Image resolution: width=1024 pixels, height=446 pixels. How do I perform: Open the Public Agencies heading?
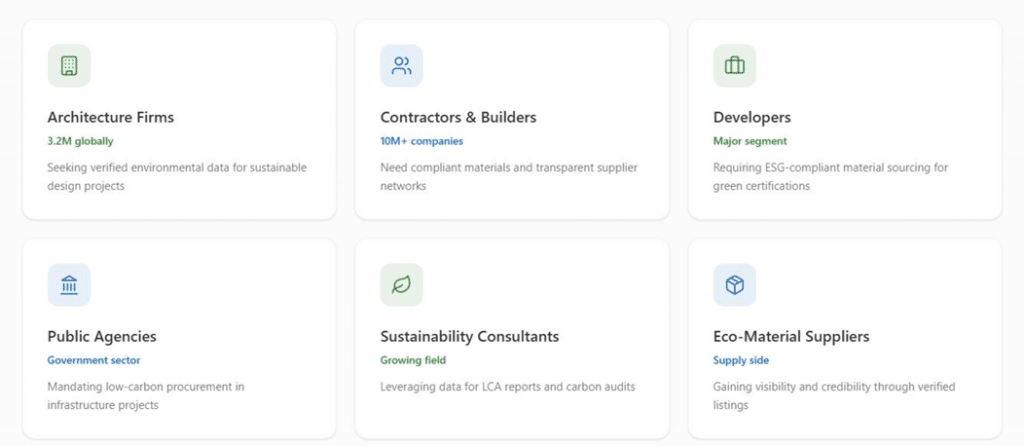102,336
